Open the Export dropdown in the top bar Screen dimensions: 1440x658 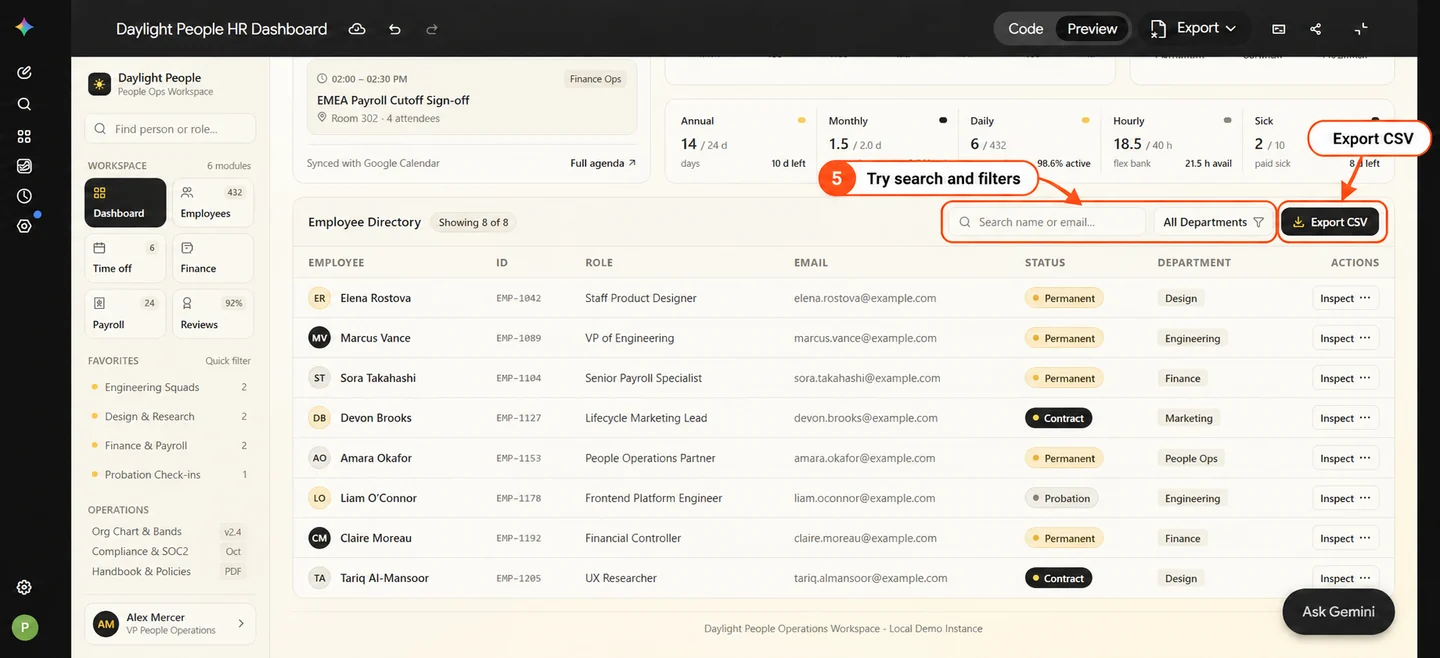click(1196, 29)
